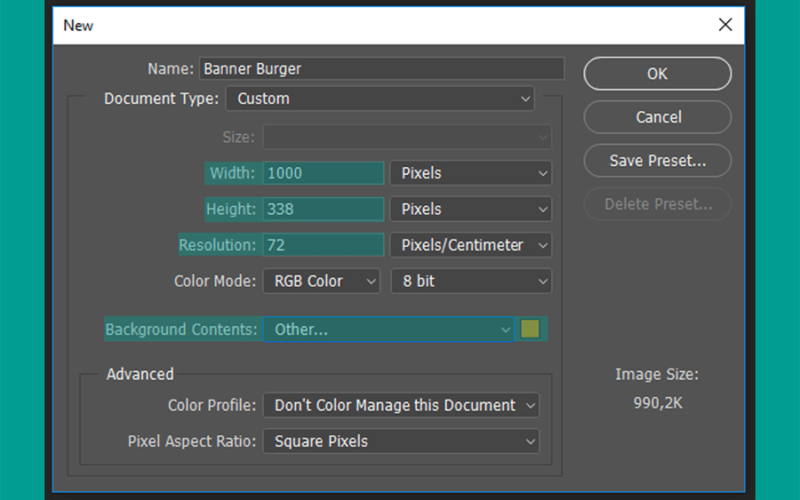Screen dimensions: 800x500
Task: Click the 'Pixel Aspect Ratio:' label
Action: point(192,441)
